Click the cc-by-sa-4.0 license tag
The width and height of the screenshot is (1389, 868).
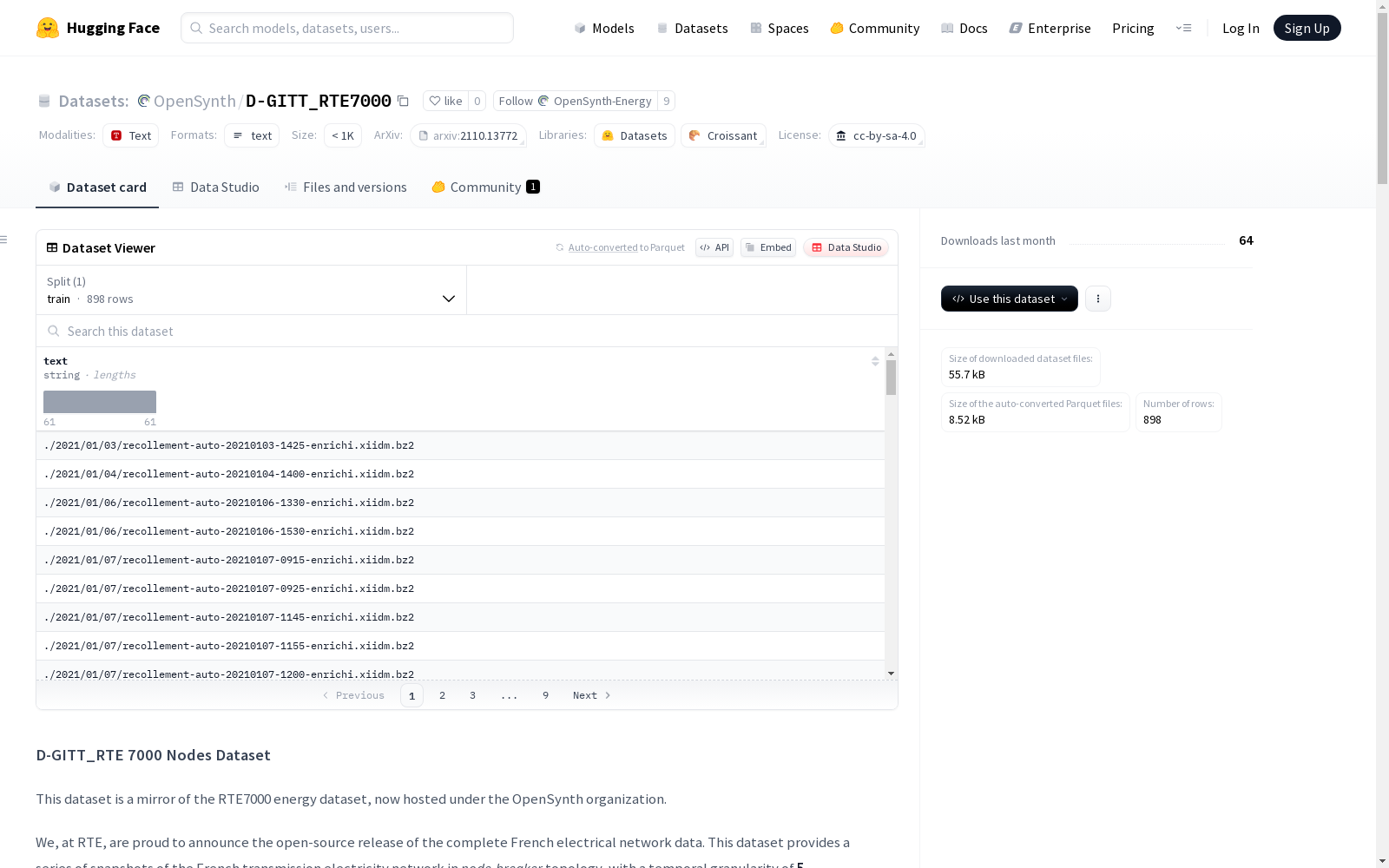pyautogui.click(x=877, y=135)
